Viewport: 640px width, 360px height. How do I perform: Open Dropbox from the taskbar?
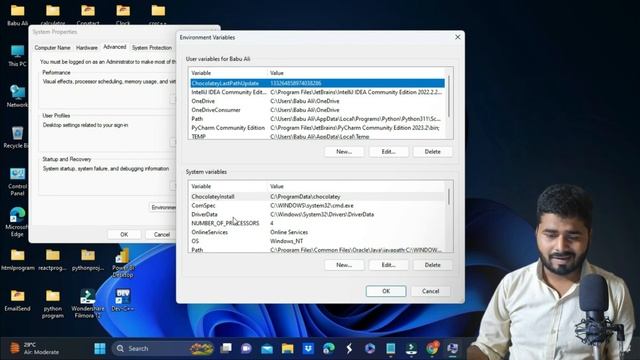point(308,349)
